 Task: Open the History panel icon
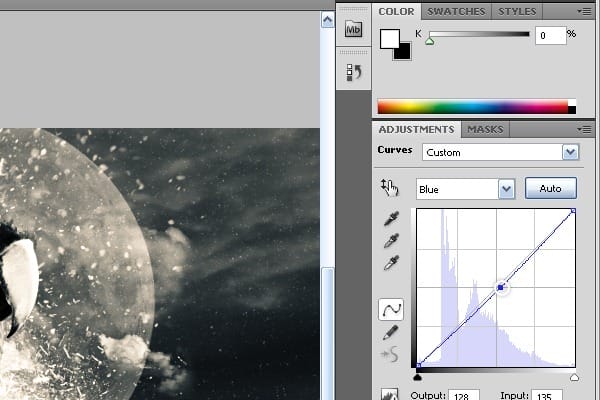[352, 72]
